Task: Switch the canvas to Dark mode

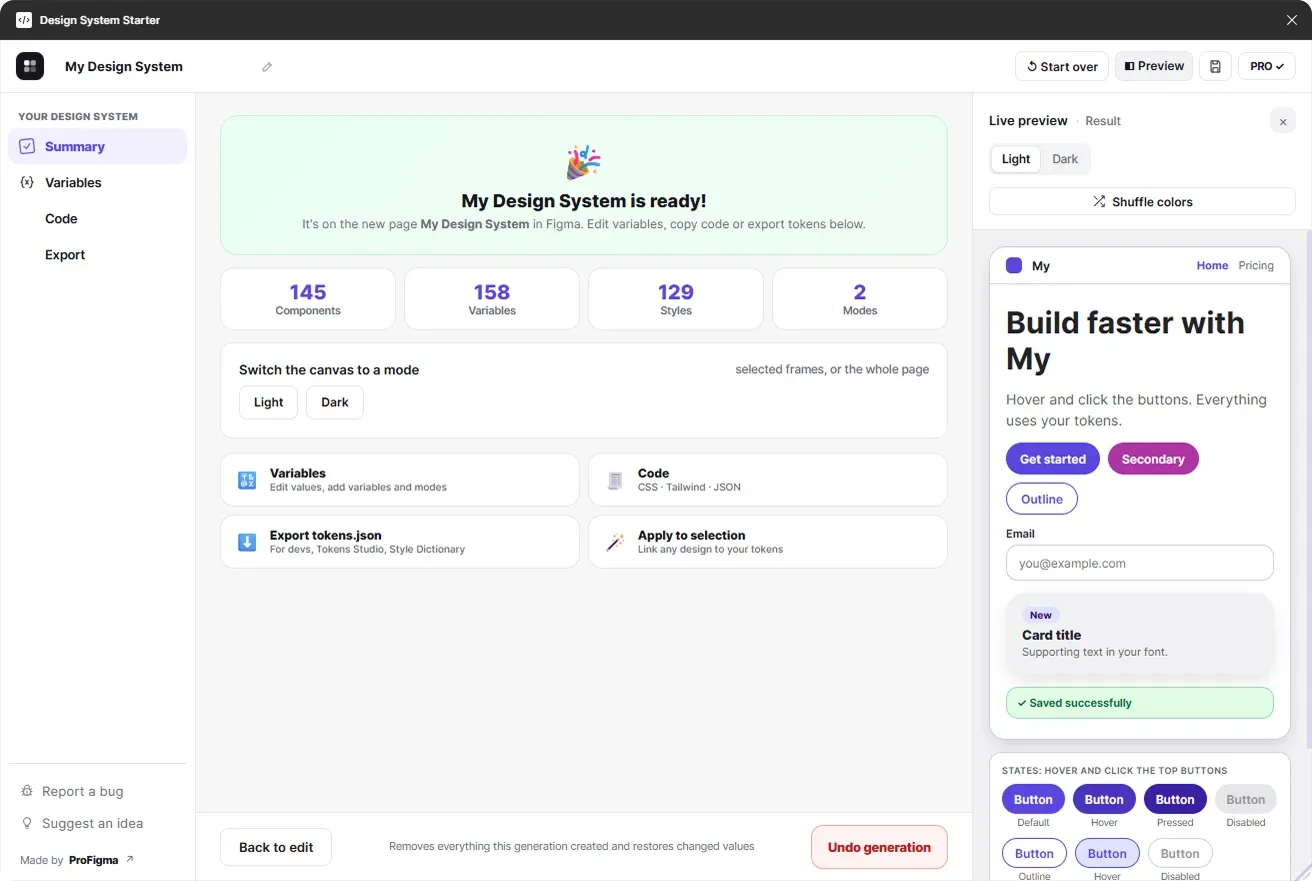Action: coord(335,402)
